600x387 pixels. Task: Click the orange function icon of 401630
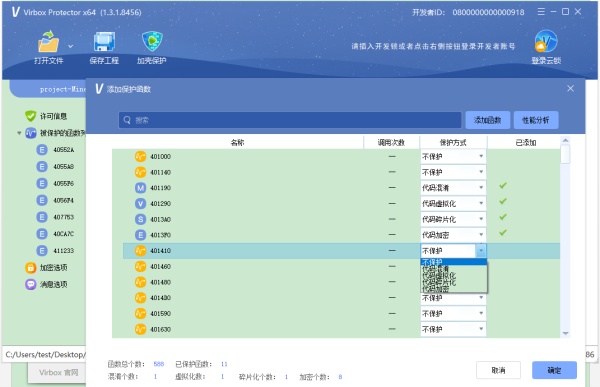[140, 329]
